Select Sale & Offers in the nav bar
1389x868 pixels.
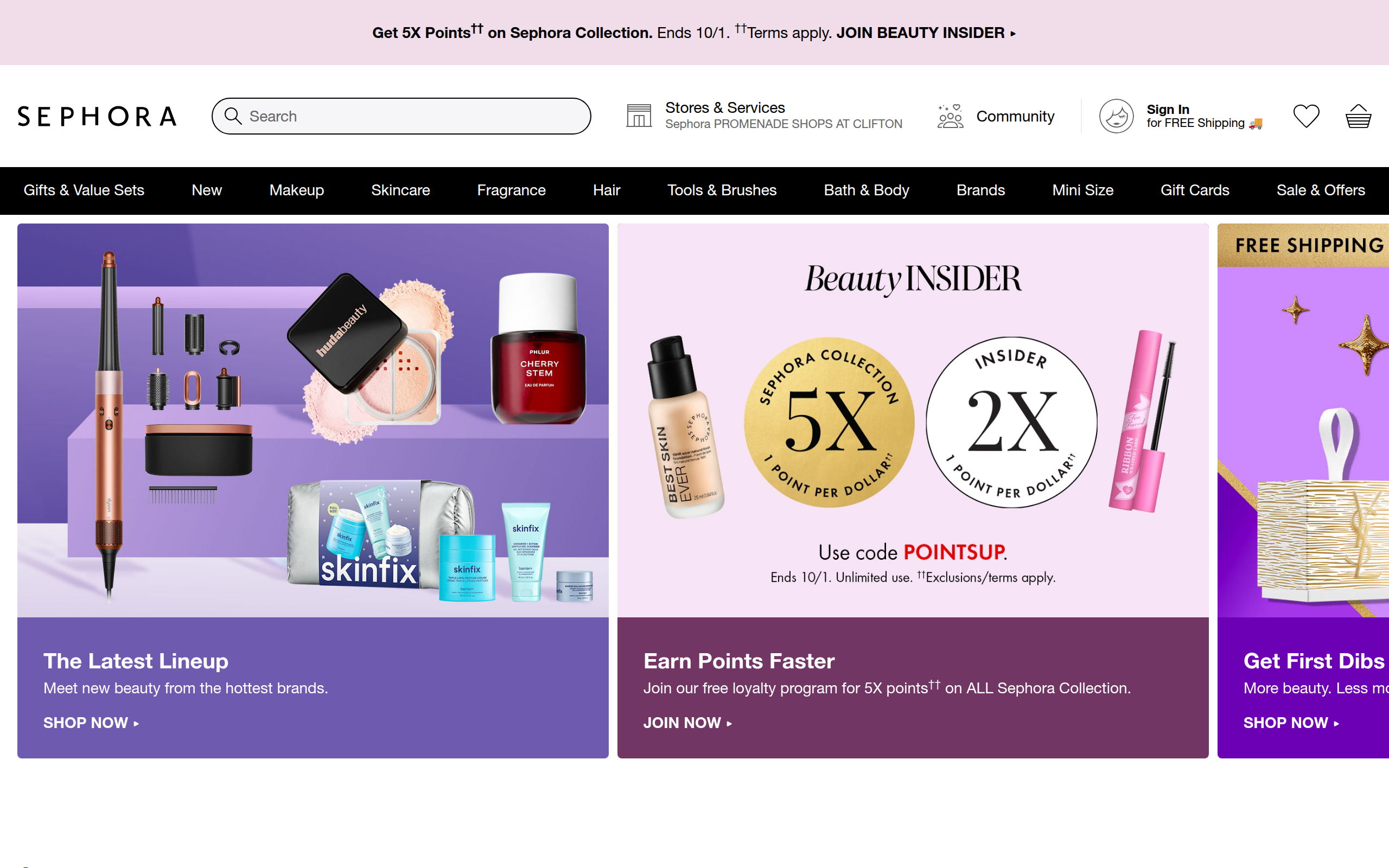coord(1321,190)
